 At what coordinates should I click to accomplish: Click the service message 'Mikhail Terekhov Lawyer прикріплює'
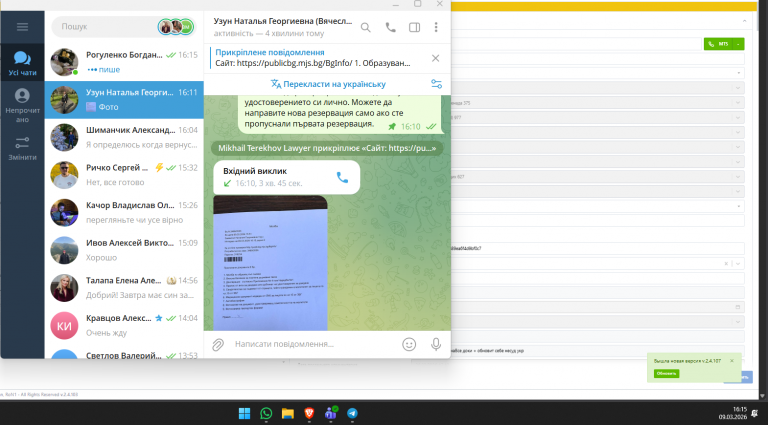coord(327,148)
